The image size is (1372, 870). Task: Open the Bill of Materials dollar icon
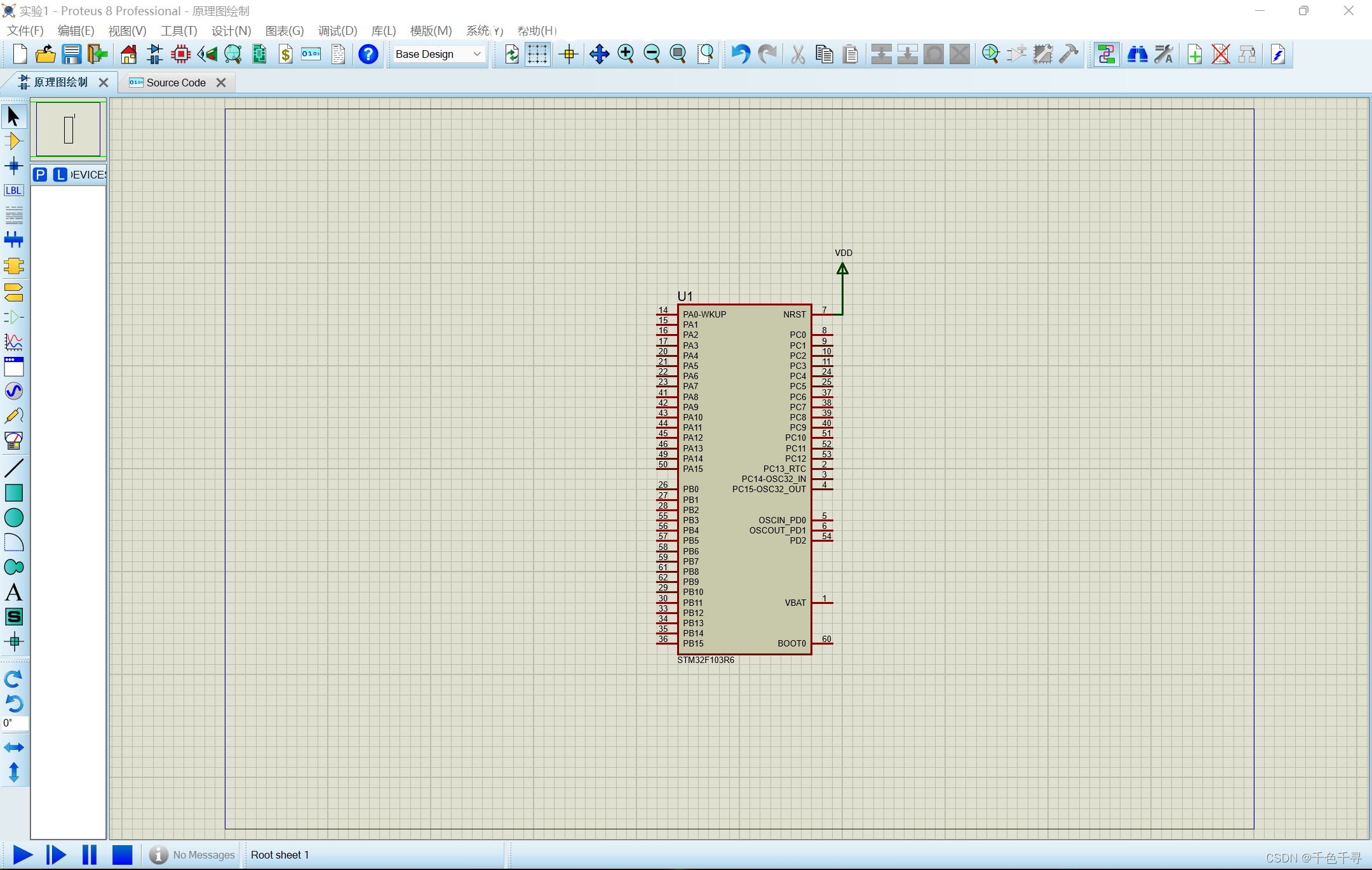click(286, 54)
